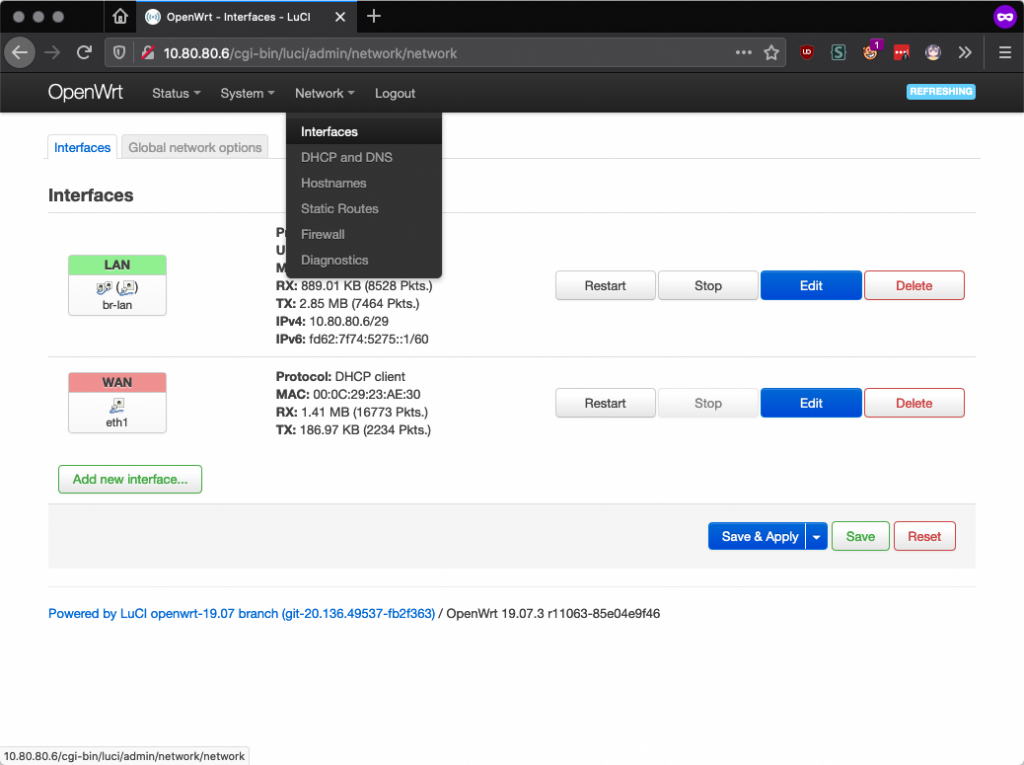
Task: Expand the Save & Apply dropdown arrow
Action: pos(816,536)
